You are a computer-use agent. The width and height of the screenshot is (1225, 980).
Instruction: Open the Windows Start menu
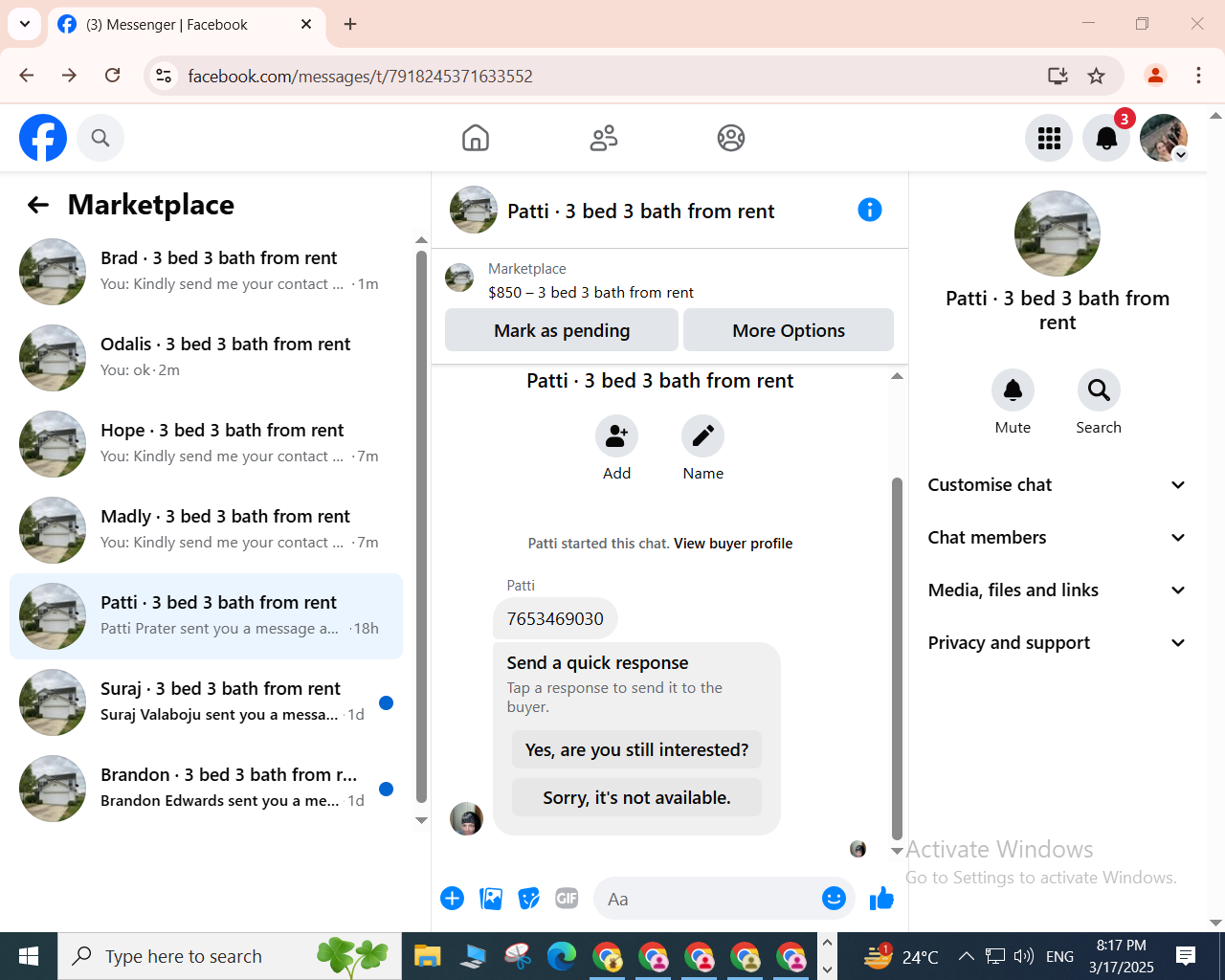pos(29,956)
